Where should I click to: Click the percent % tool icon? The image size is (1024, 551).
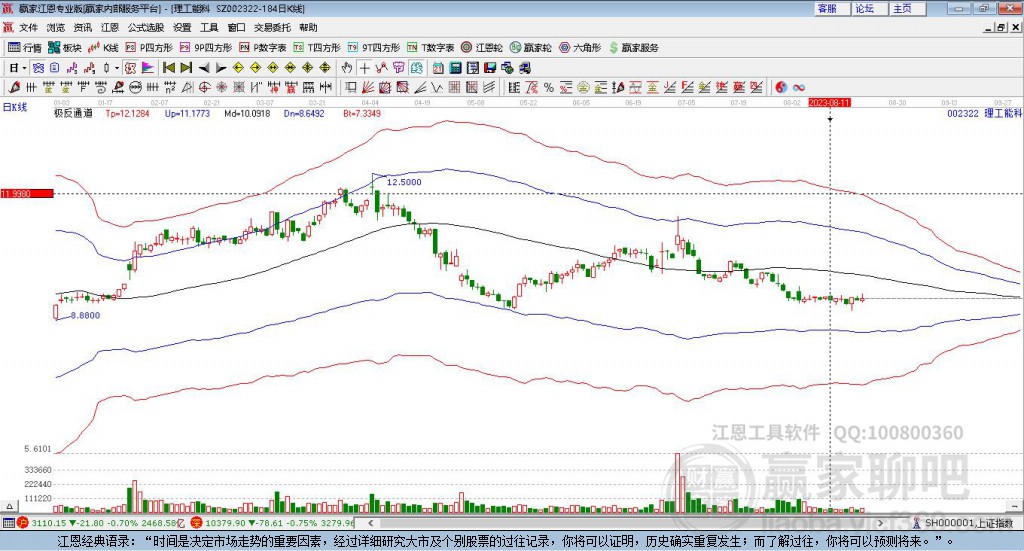[549, 87]
